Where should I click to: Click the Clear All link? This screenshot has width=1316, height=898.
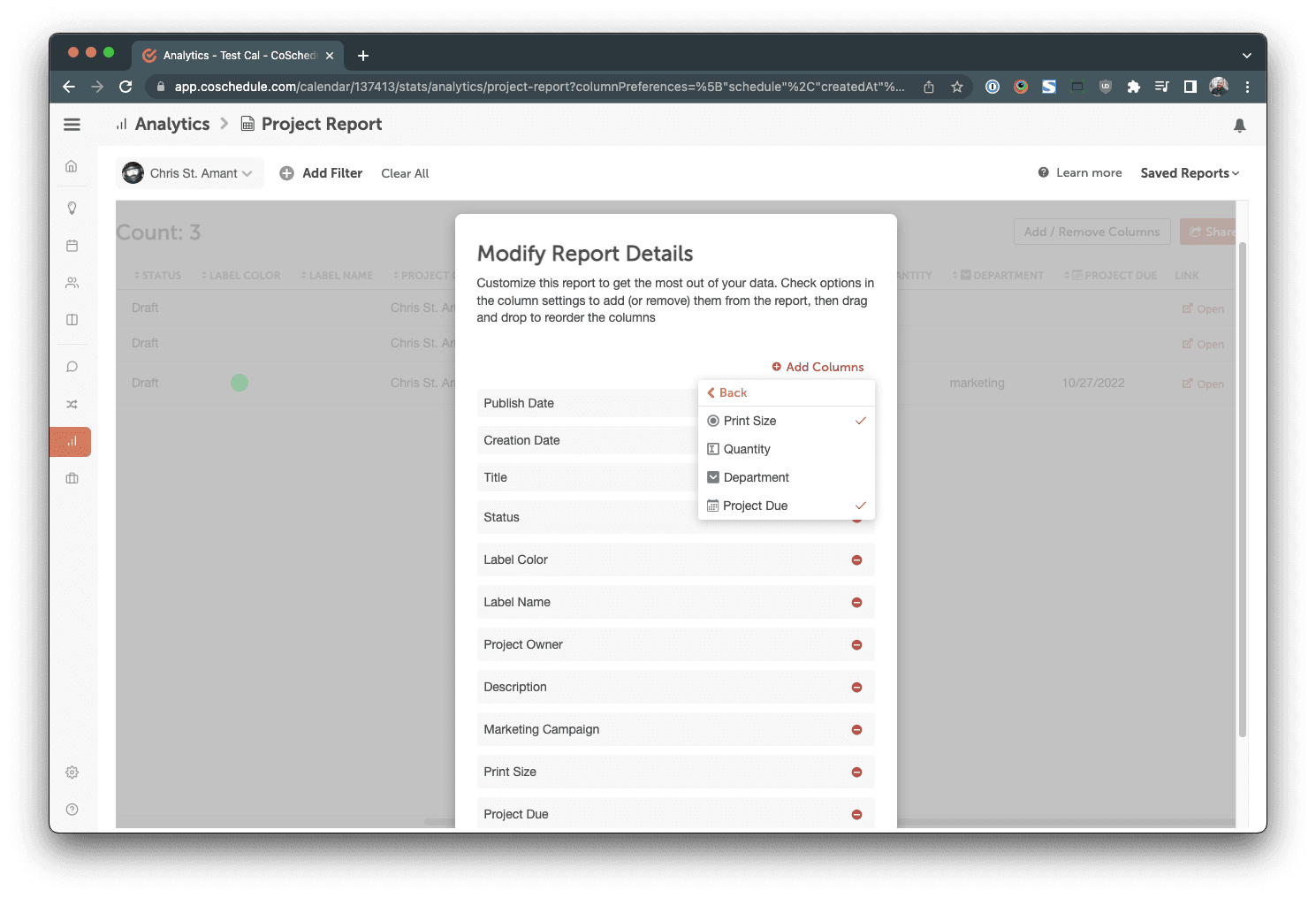pos(405,173)
